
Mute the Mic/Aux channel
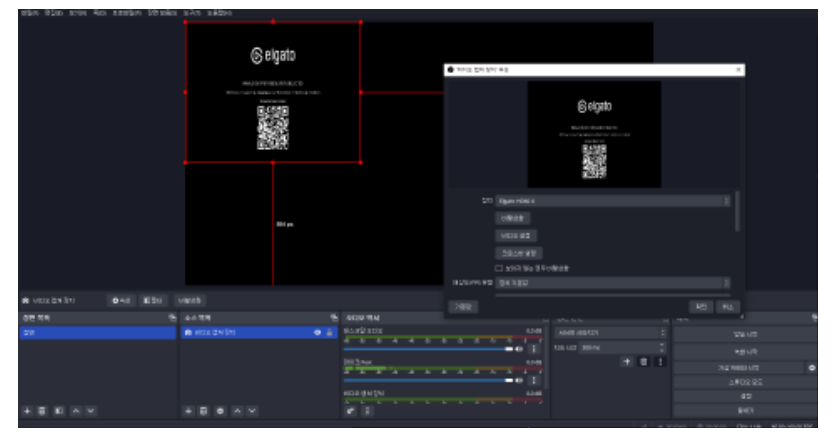coord(519,381)
